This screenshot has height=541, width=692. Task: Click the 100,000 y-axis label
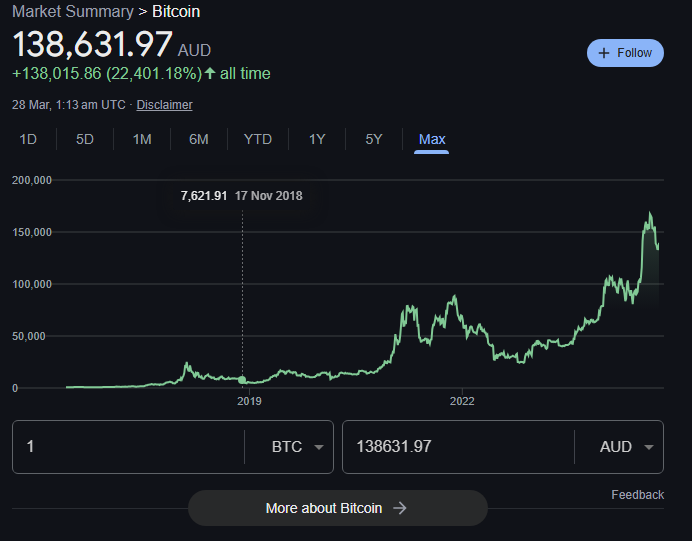coord(32,284)
